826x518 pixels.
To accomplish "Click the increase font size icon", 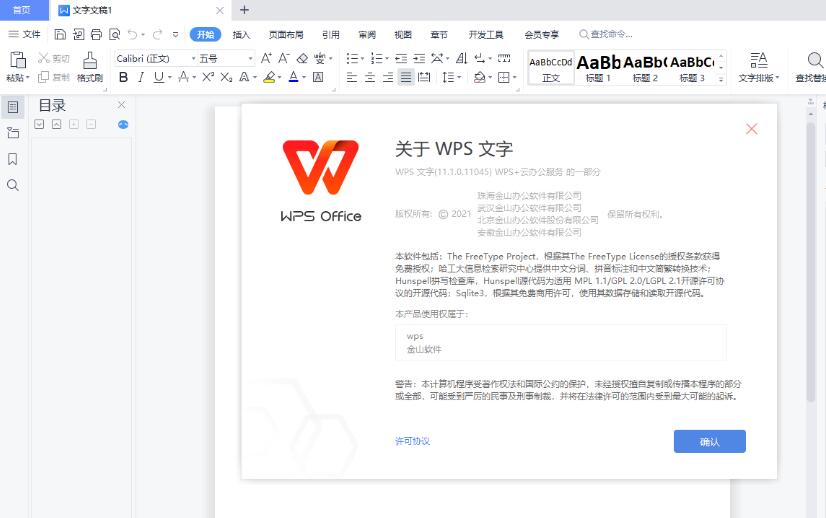I will click(x=266, y=58).
